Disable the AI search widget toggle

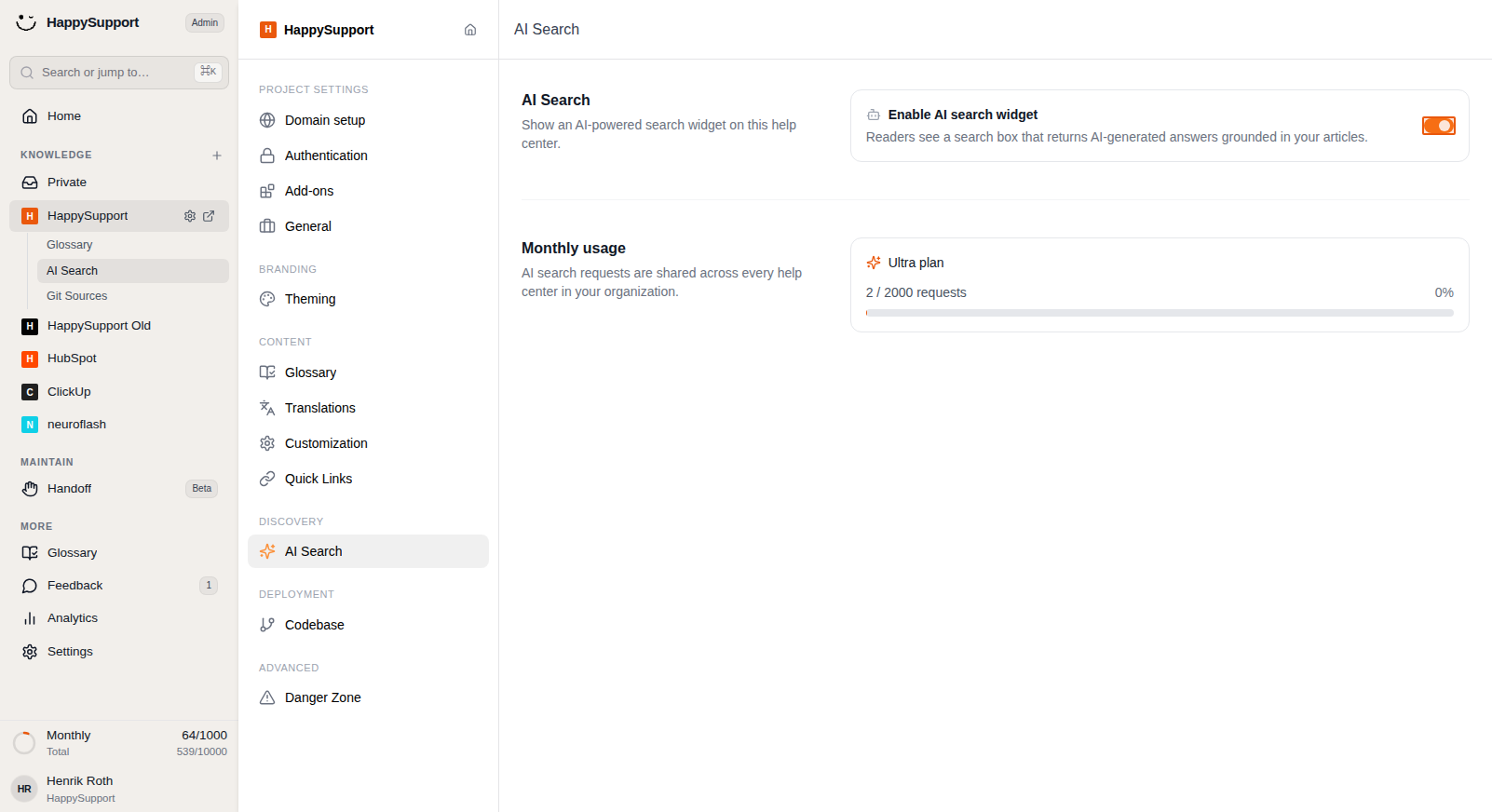pyautogui.click(x=1439, y=126)
